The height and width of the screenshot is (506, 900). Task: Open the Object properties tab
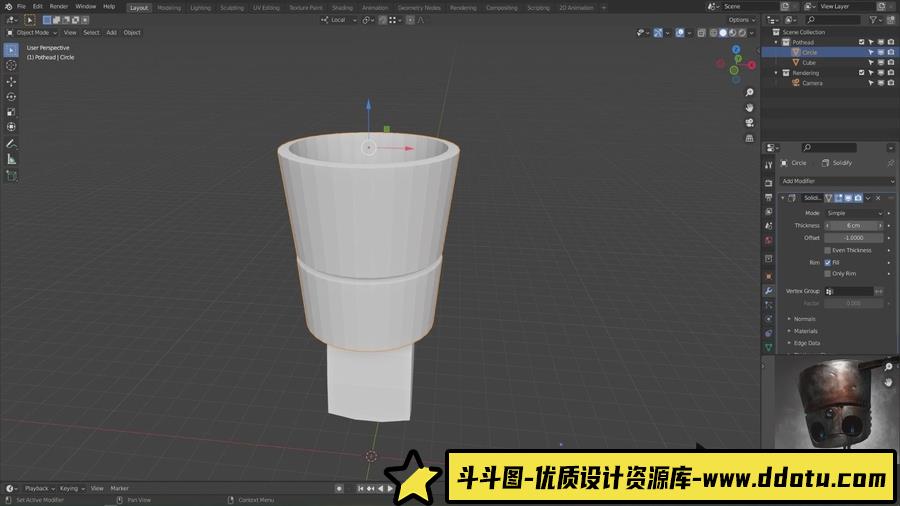click(769, 277)
